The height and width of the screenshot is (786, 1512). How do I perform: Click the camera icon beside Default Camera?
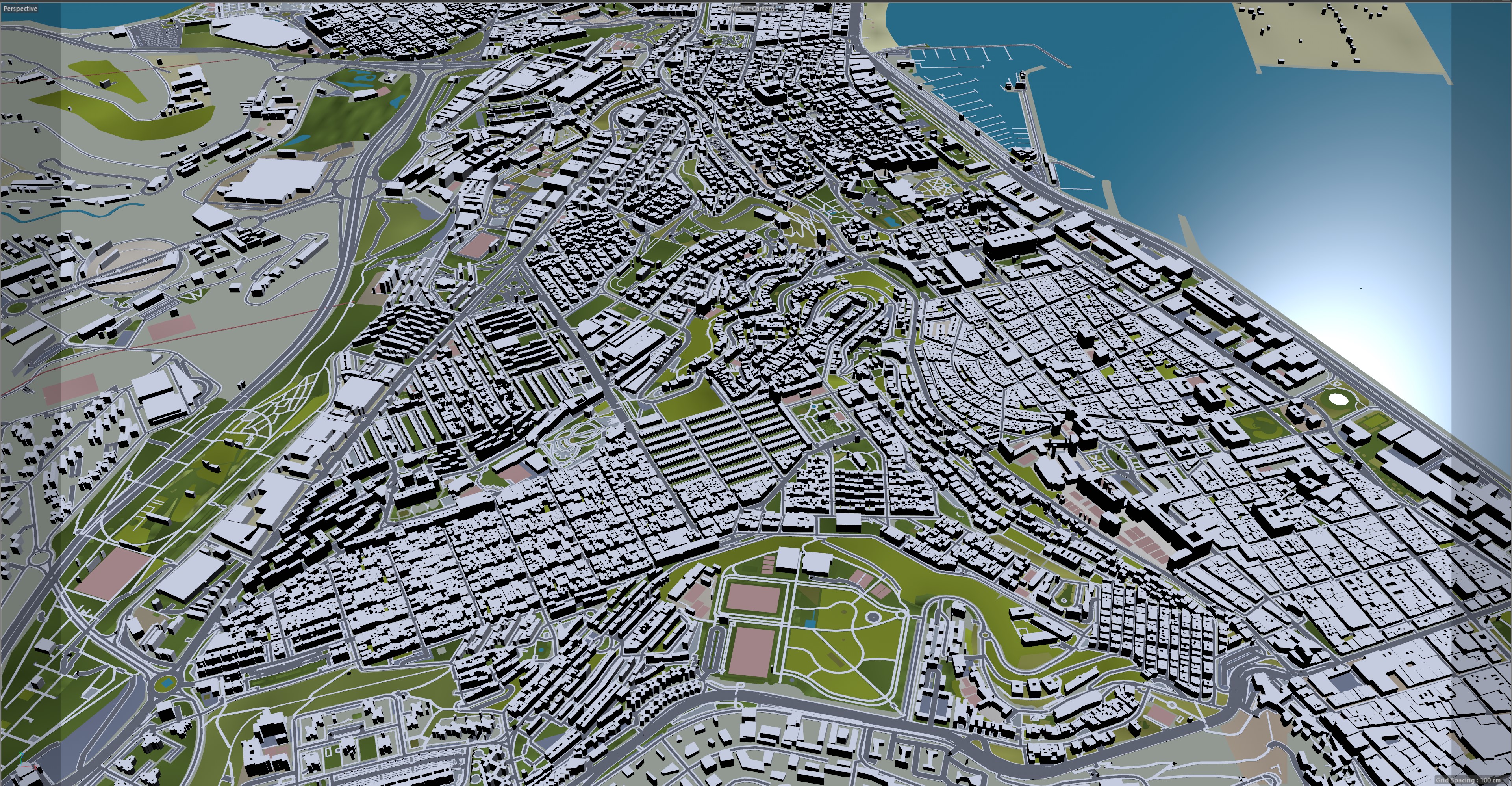(778, 9)
